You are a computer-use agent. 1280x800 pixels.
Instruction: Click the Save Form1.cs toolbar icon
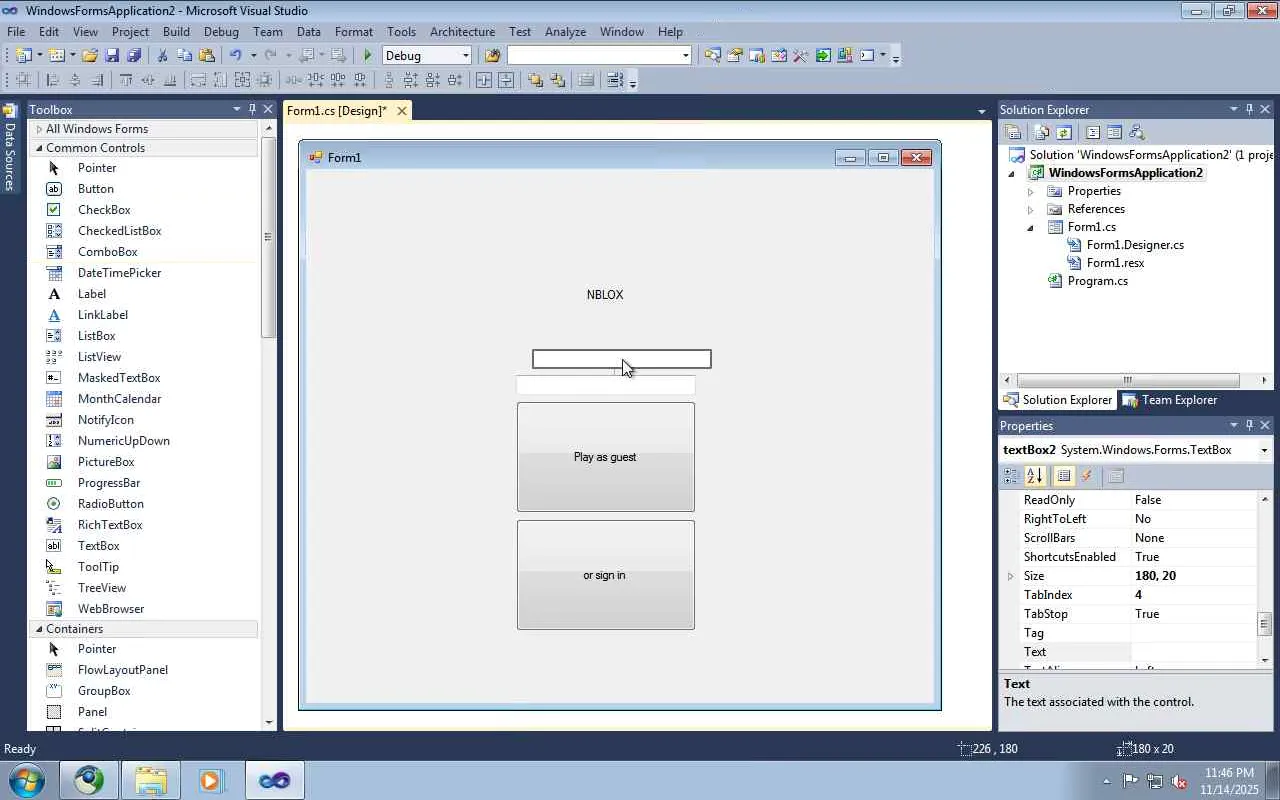tap(112, 56)
